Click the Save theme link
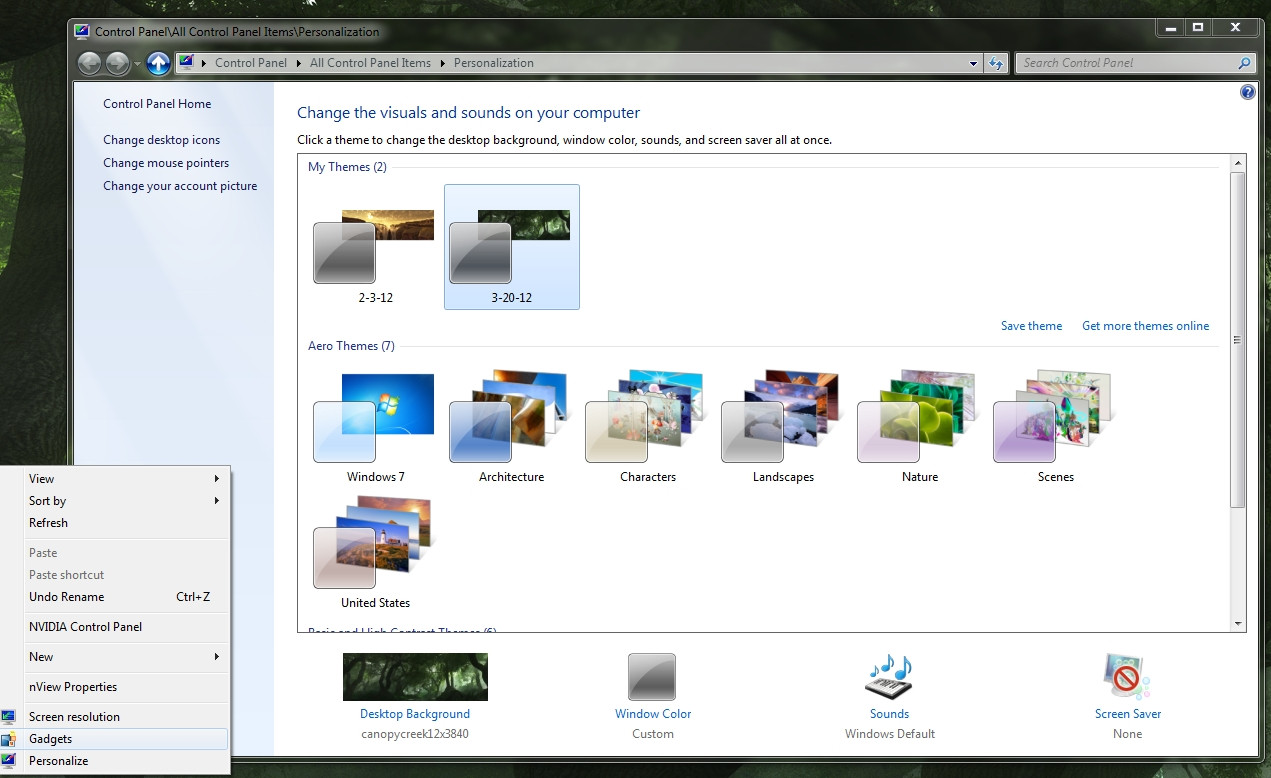The height and width of the screenshot is (778, 1271). (x=1031, y=326)
